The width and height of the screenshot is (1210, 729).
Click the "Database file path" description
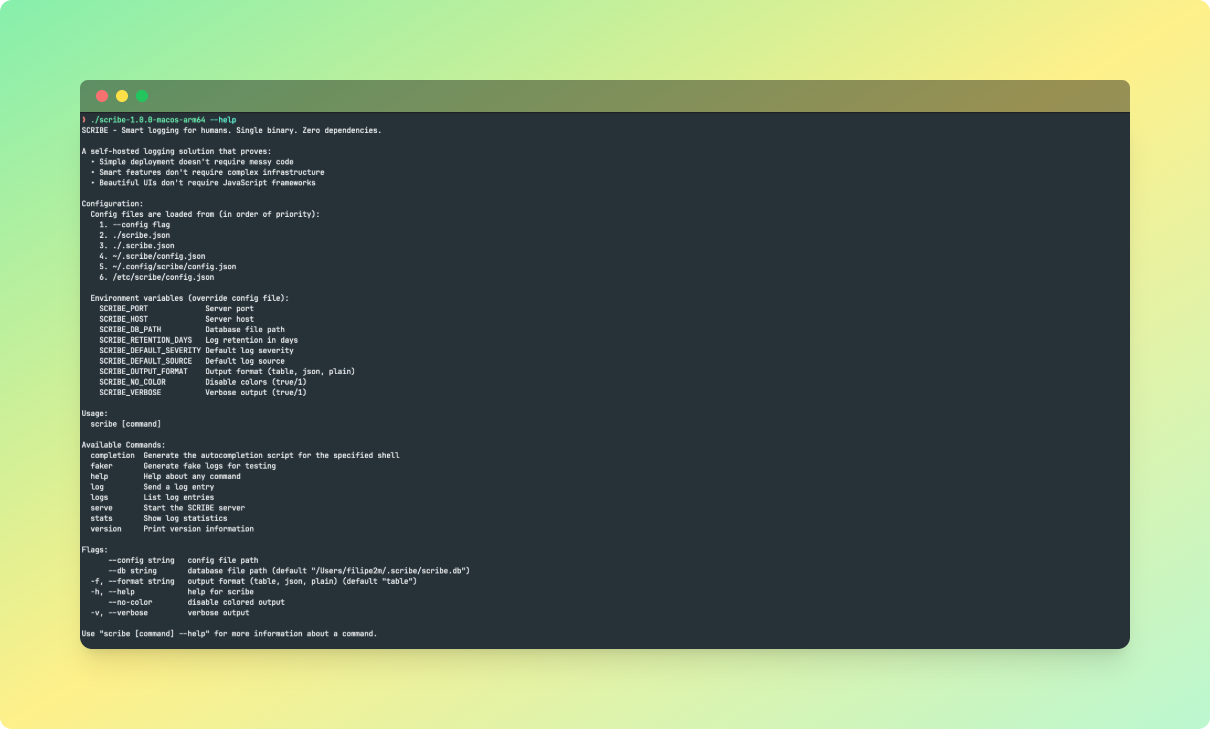tap(245, 329)
